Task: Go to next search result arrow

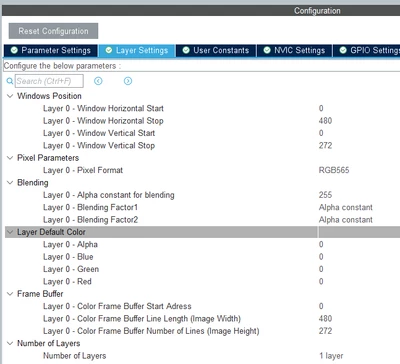Action: (x=128, y=81)
